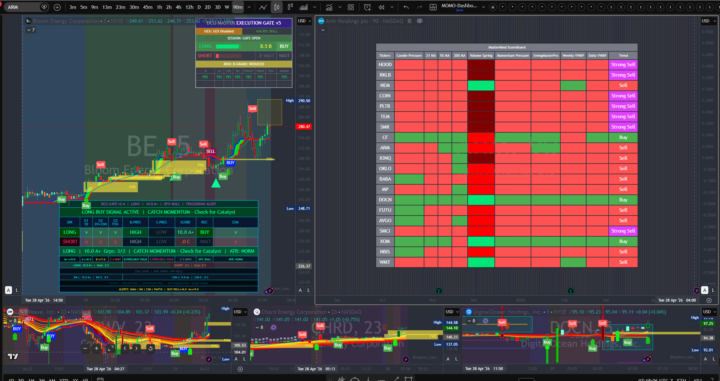This screenshot has width=720, height=381.
Task: Expand the legend chevron in Arm Holdings pane
Action: tap(323, 30)
